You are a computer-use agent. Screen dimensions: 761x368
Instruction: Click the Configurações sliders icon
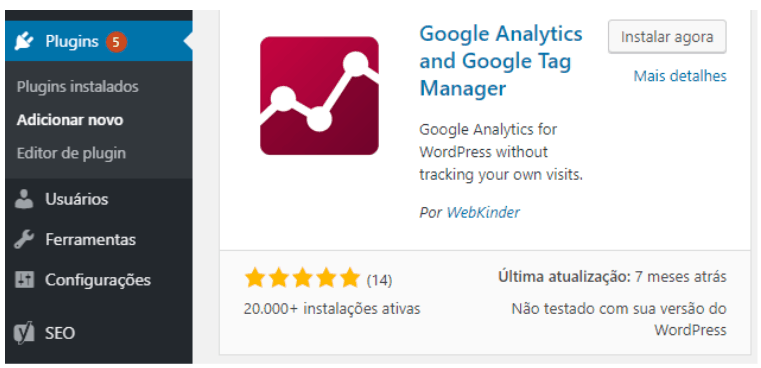(24, 280)
